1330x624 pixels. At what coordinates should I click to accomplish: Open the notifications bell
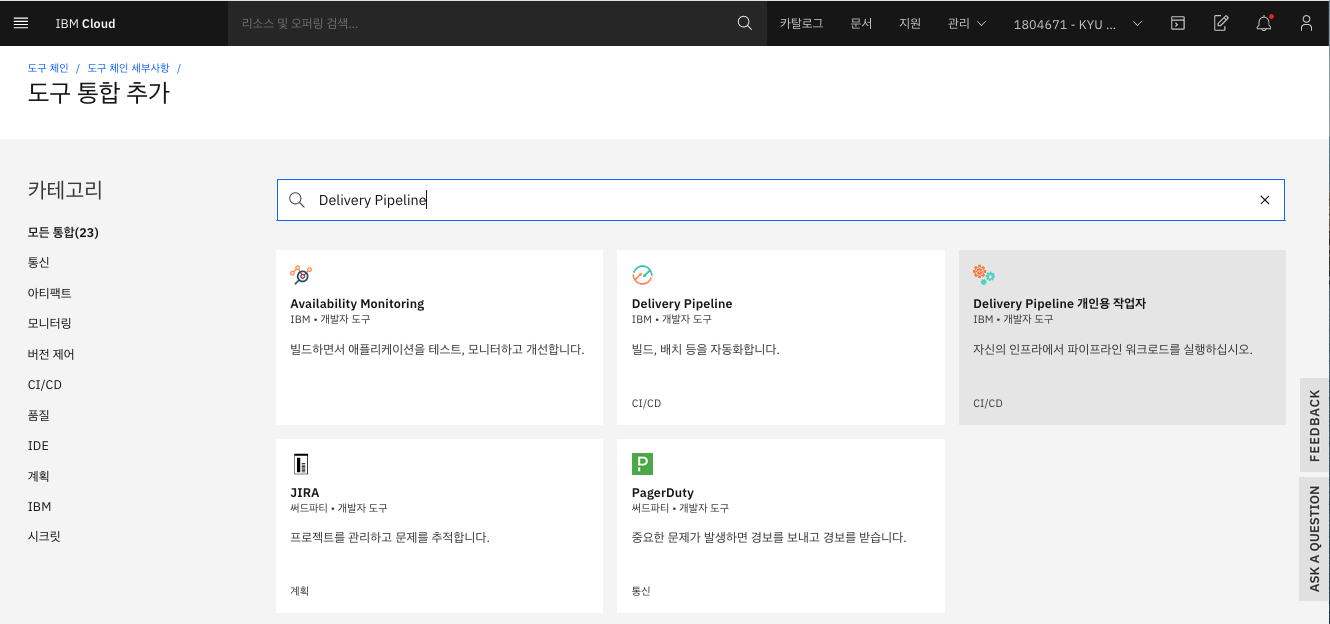click(x=1264, y=23)
